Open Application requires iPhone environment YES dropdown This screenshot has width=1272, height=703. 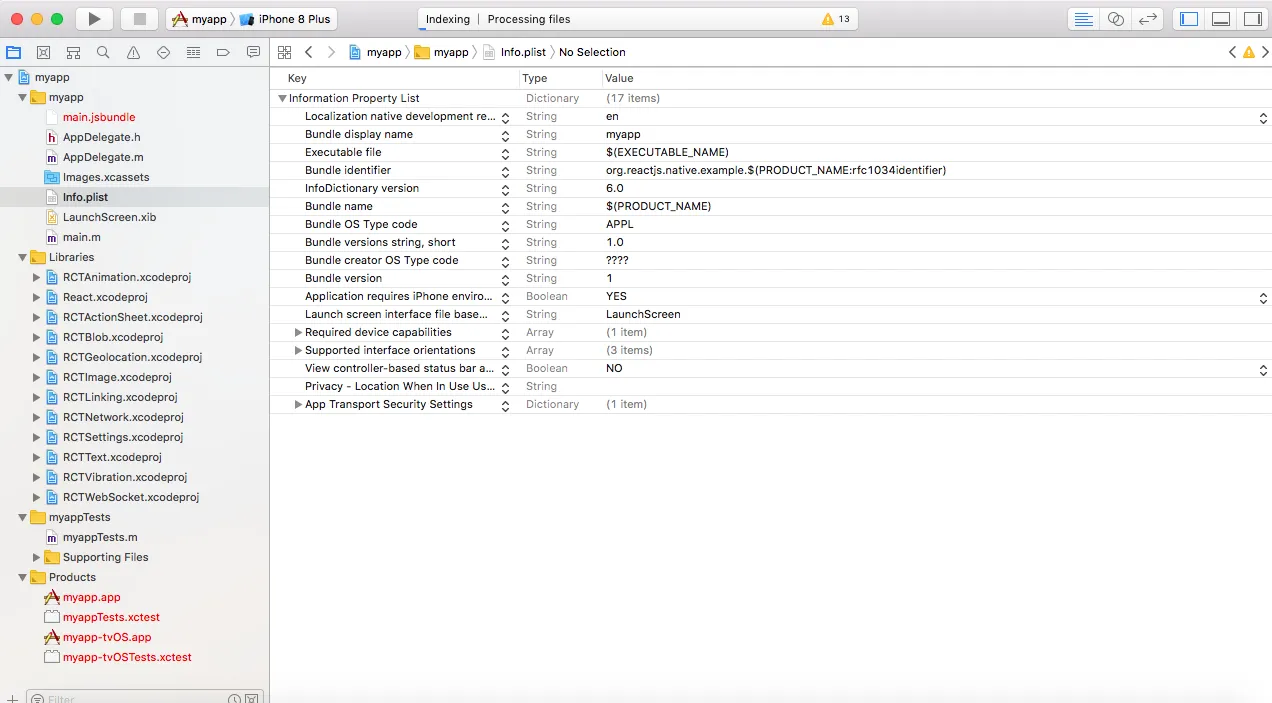(x=1263, y=297)
